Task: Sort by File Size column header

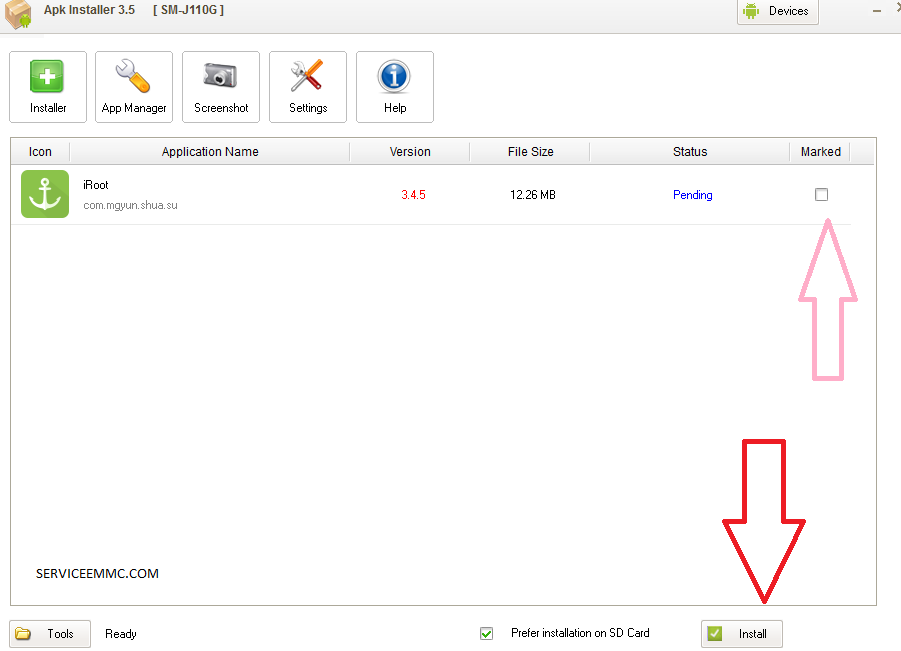Action: coord(530,152)
